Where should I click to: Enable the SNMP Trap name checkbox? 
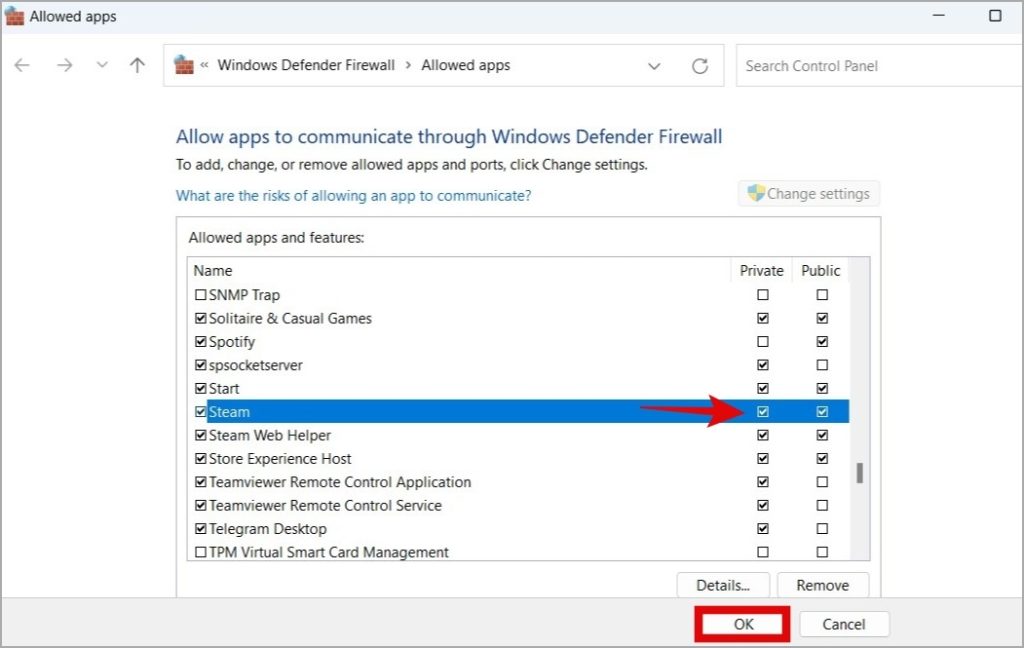click(x=200, y=295)
